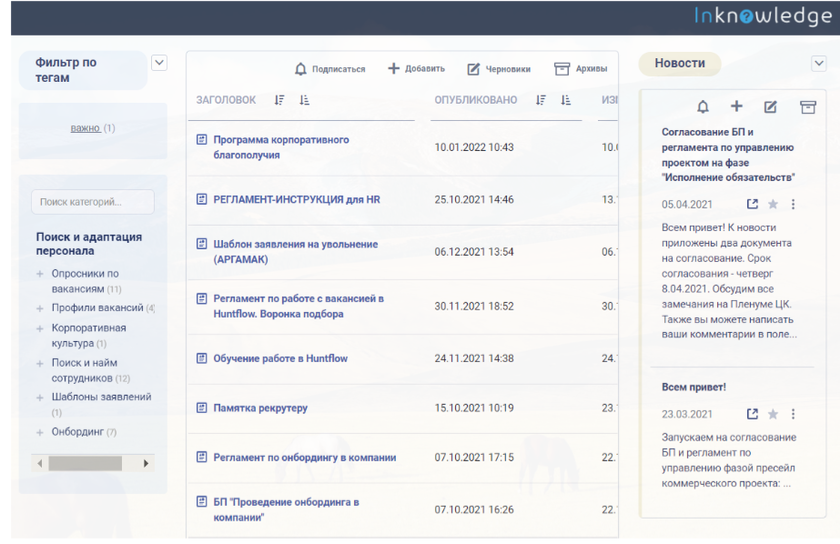Toggle favorite star on 23.03.2021 news
Screen dimensions: 840x544
(773, 414)
